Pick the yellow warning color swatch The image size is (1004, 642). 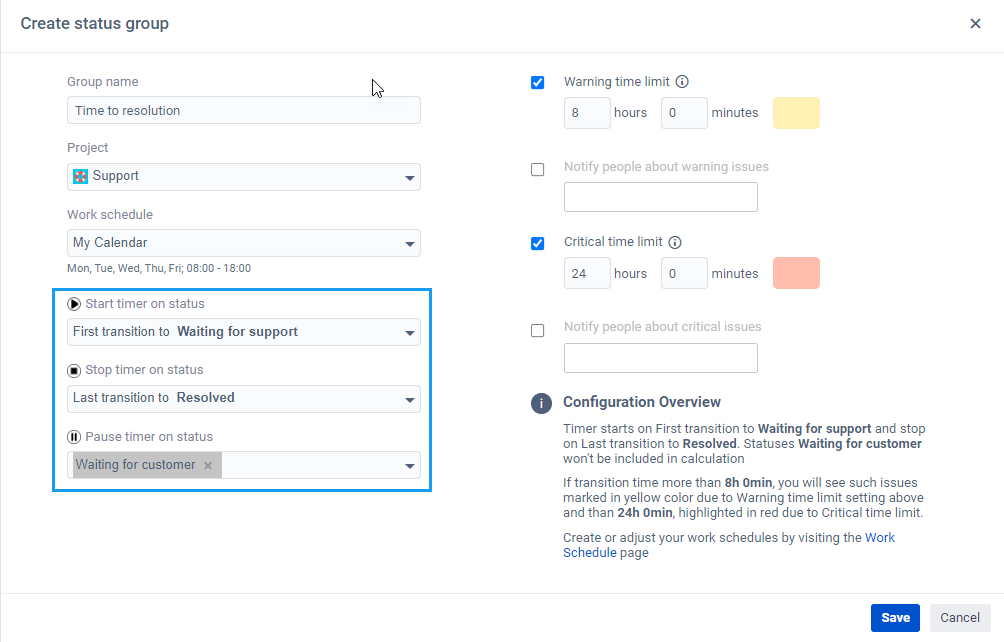coord(796,113)
